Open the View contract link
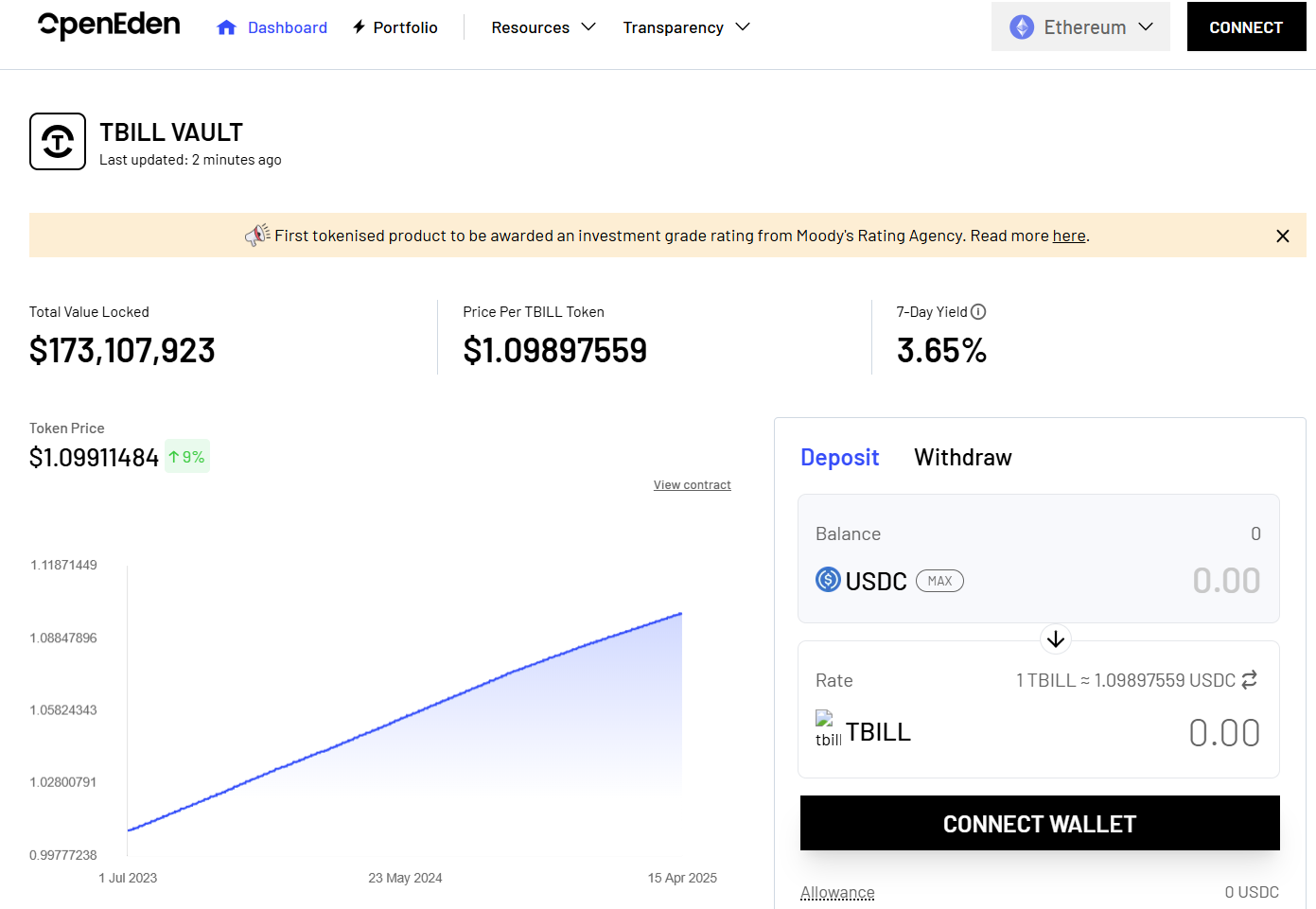Image resolution: width=1316 pixels, height=909 pixels. (693, 485)
